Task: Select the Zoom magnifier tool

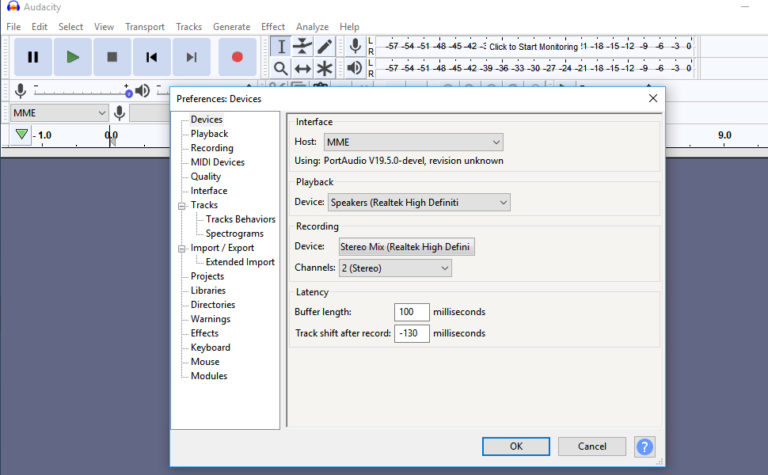Action: [281, 68]
